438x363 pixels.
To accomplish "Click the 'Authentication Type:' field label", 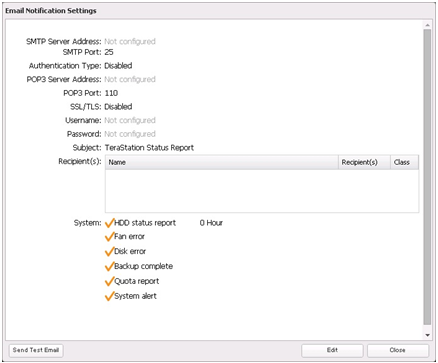I will 65,66.
